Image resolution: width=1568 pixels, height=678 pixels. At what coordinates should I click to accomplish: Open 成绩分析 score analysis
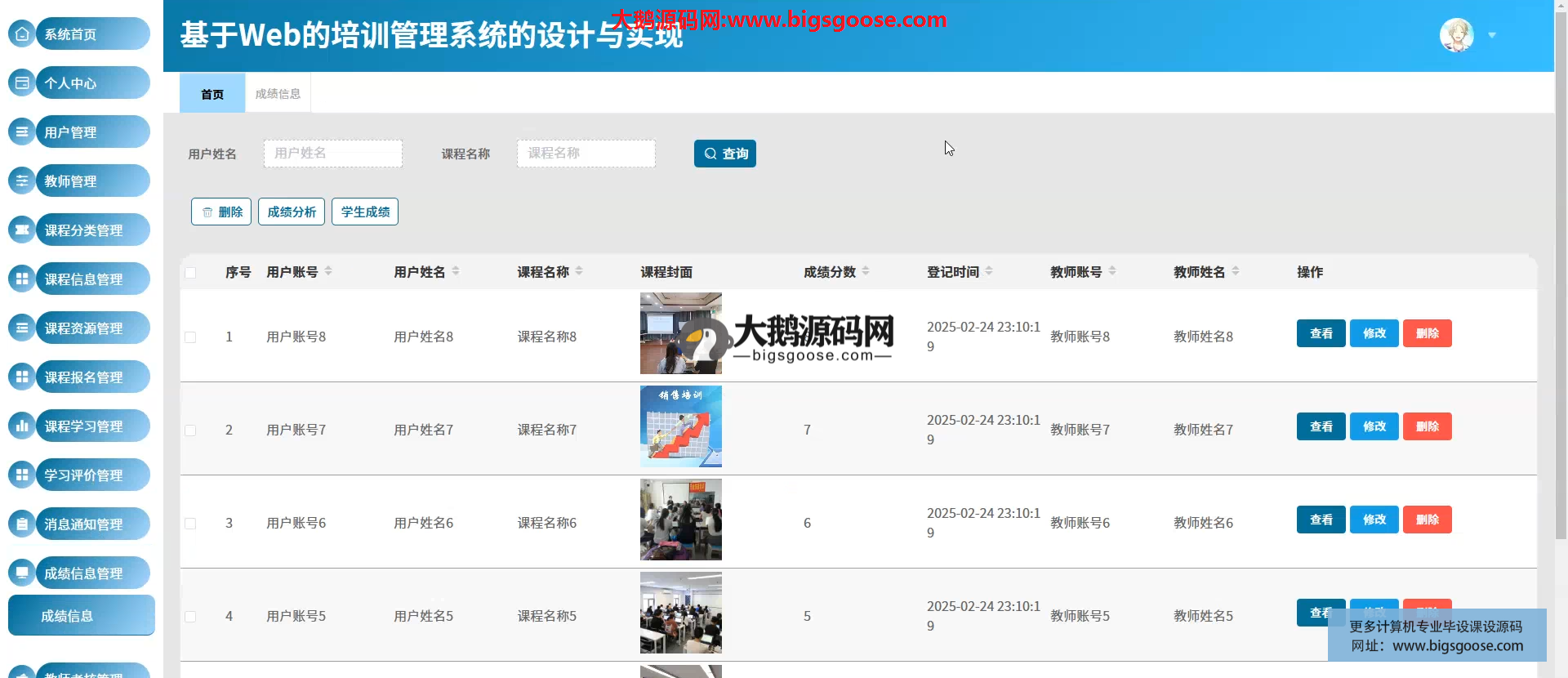tap(292, 212)
